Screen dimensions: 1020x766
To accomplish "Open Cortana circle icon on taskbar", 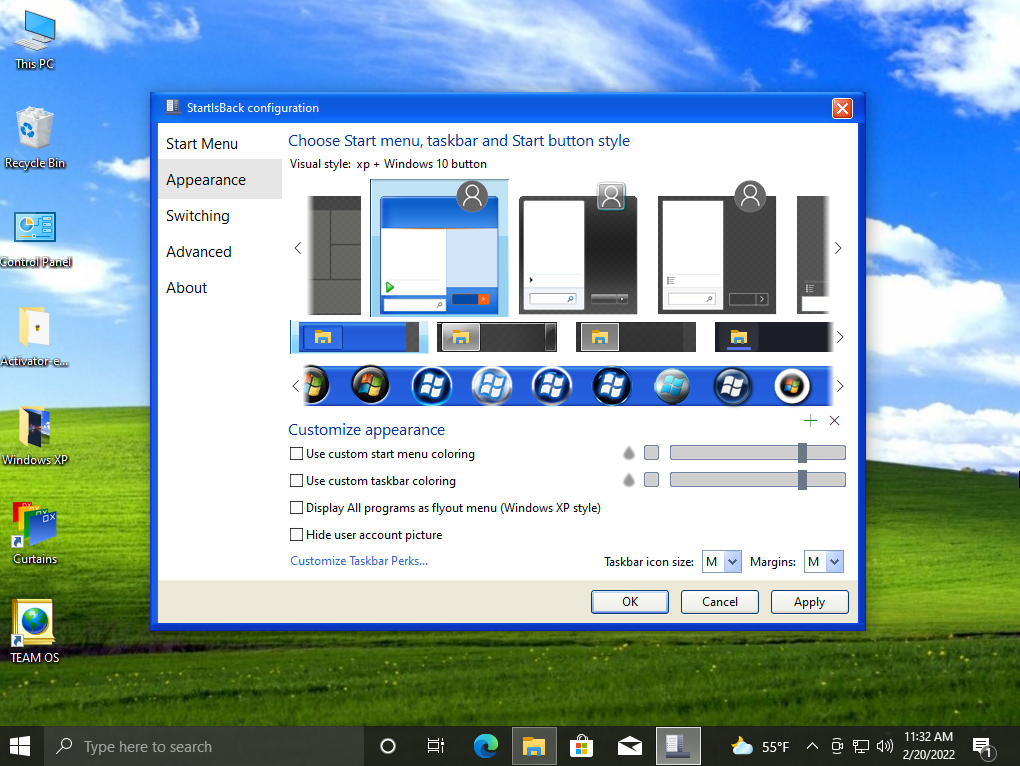I will click(388, 746).
